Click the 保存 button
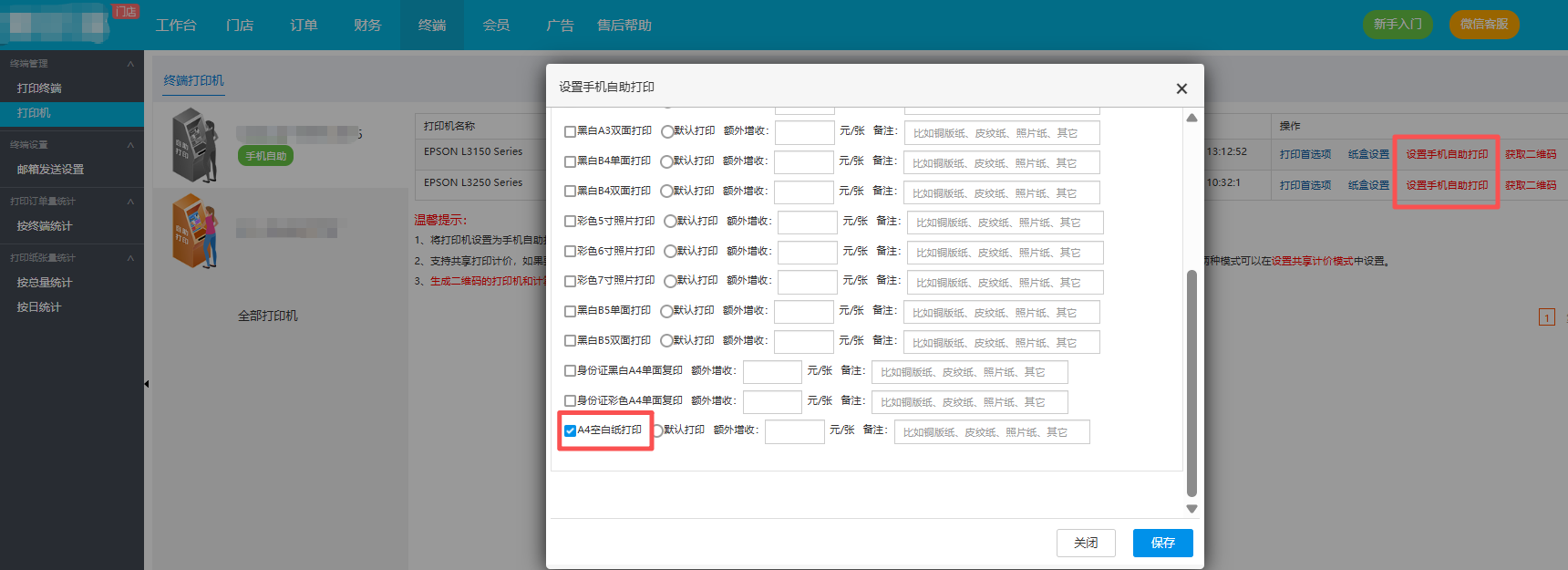 [x=1162, y=543]
